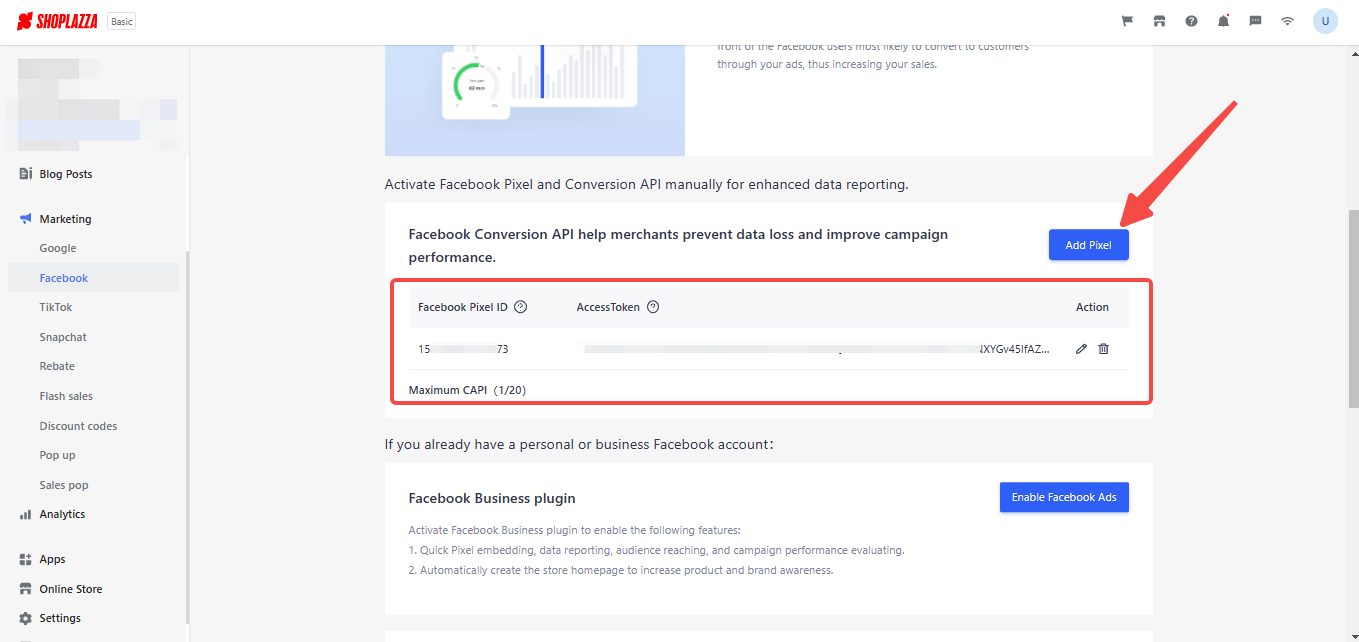The width and height of the screenshot is (1359, 642).
Task: Delete the Facebook Pixel with the trash icon
Action: point(1103,349)
